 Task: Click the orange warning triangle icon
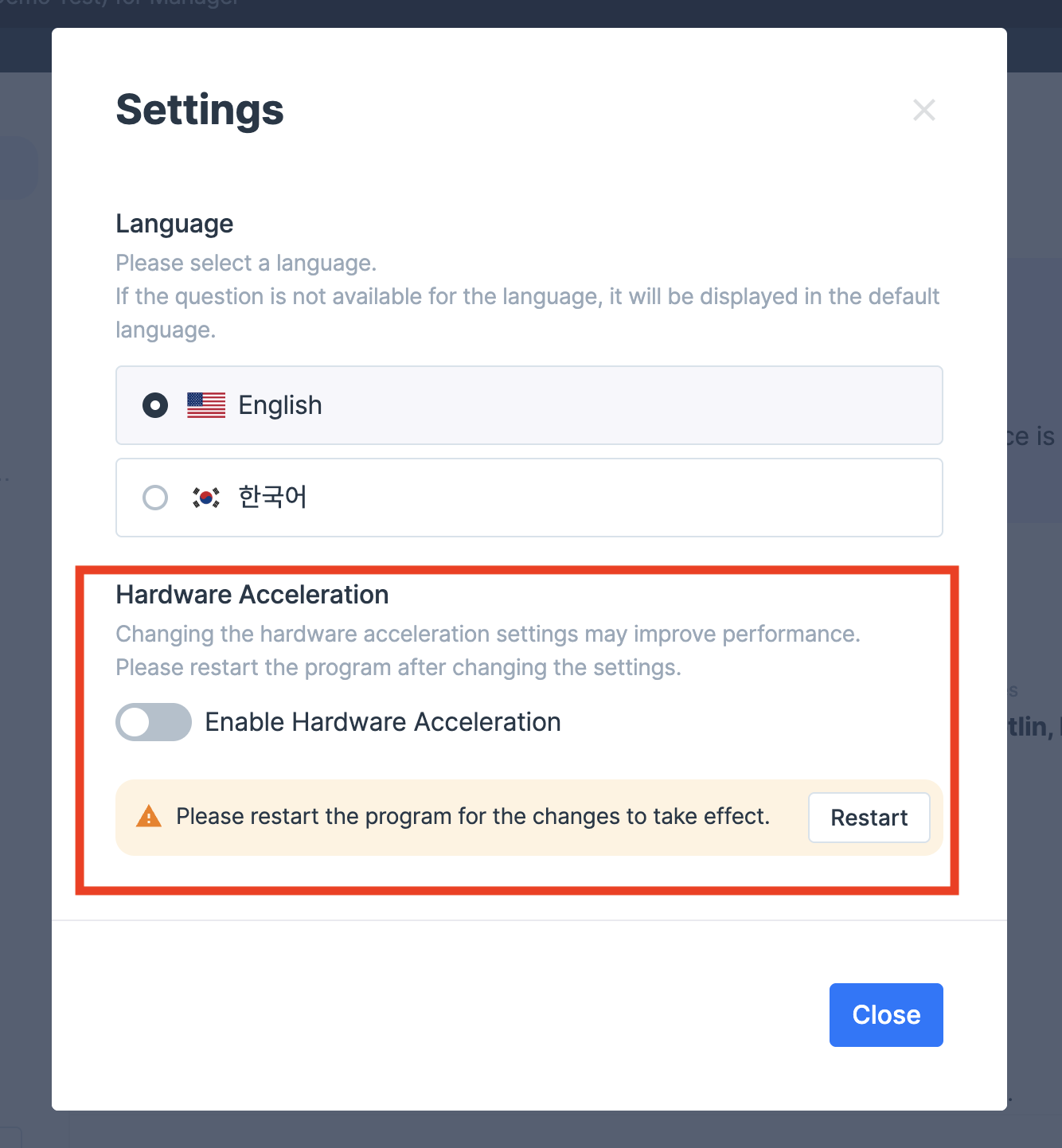tap(149, 817)
